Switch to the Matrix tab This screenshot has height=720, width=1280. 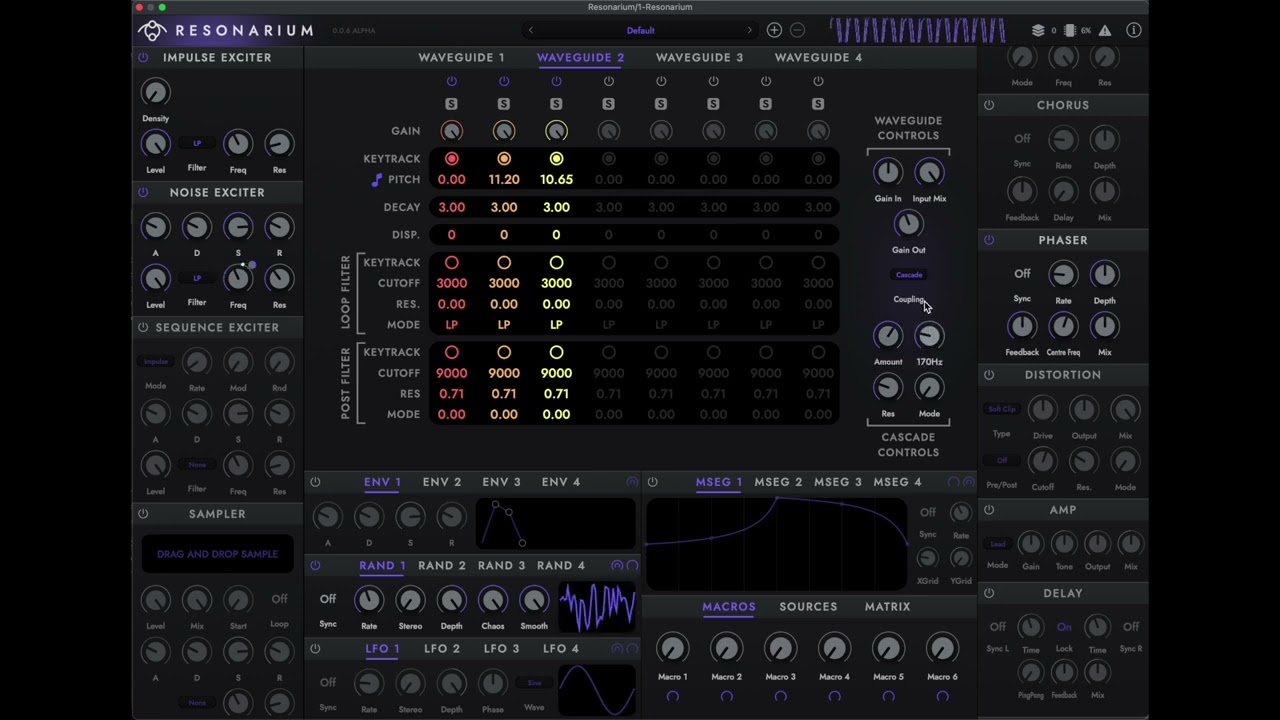(x=888, y=607)
